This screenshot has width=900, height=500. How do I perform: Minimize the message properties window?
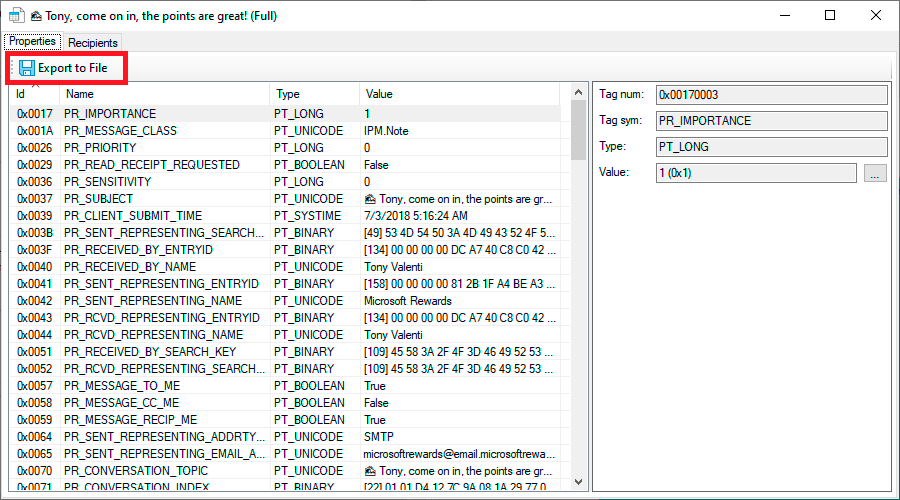[x=785, y=15]
